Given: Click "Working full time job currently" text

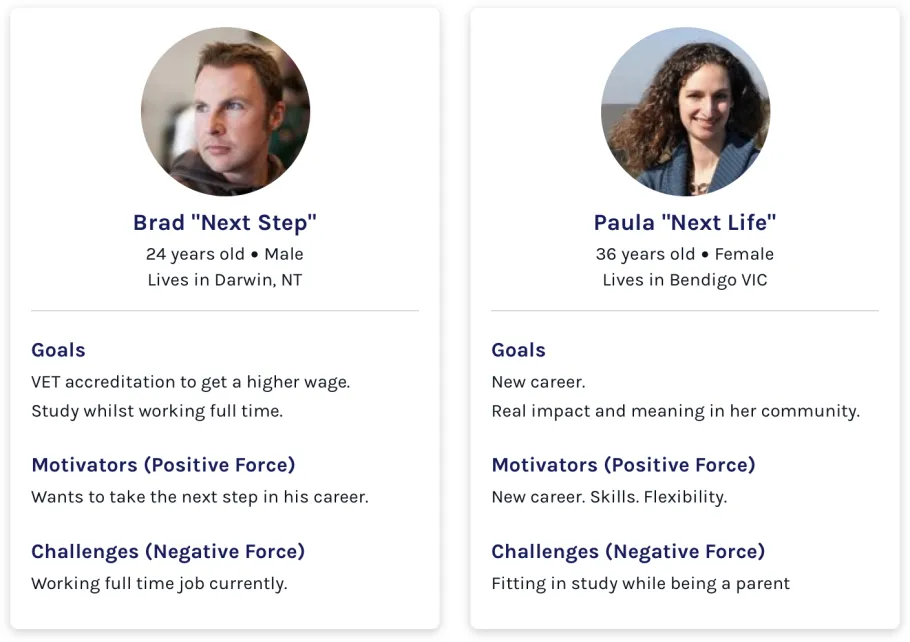Looking at the screenshot, I should pos(160,583).
